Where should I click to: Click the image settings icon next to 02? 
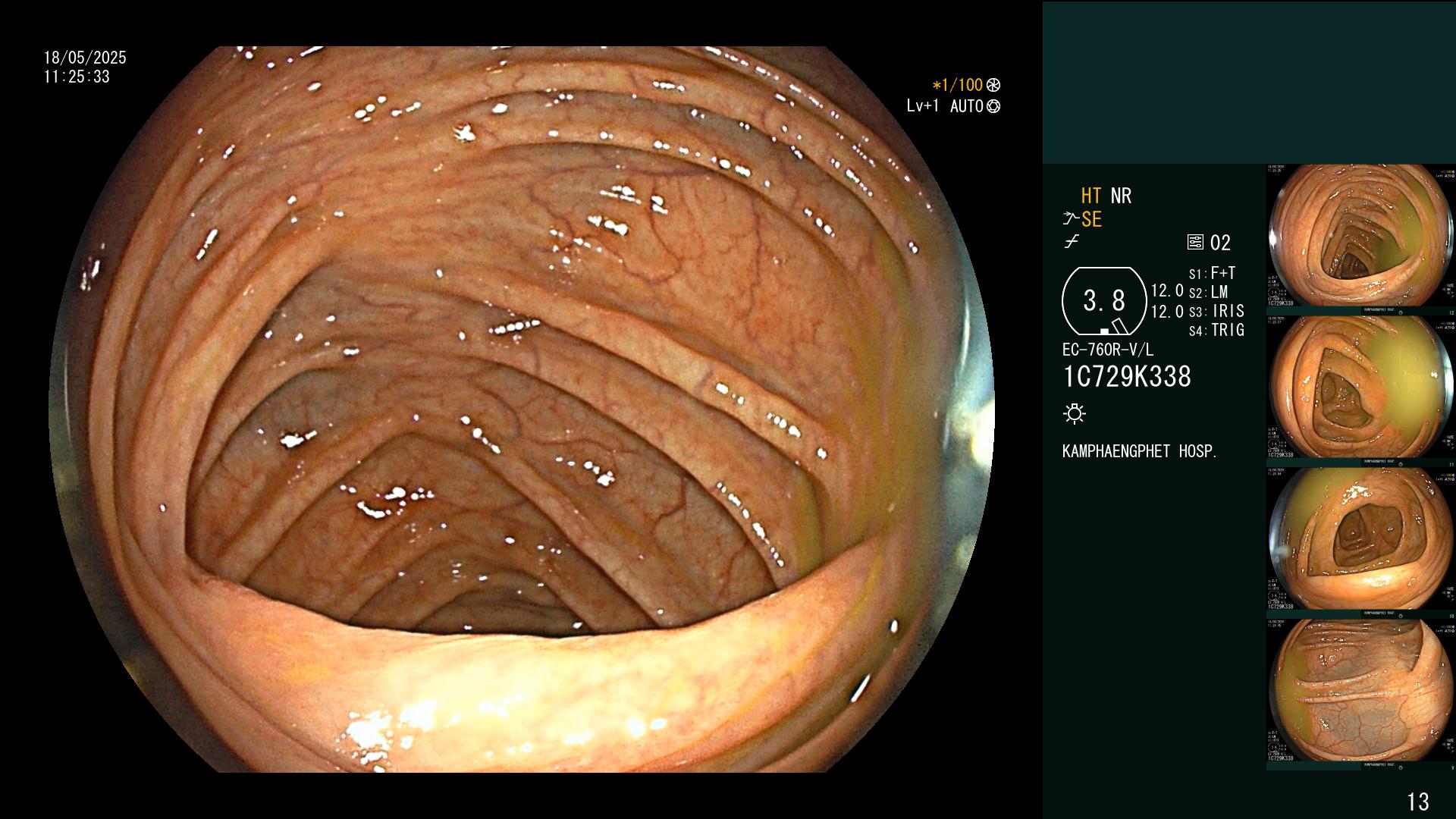[1195, 243]
